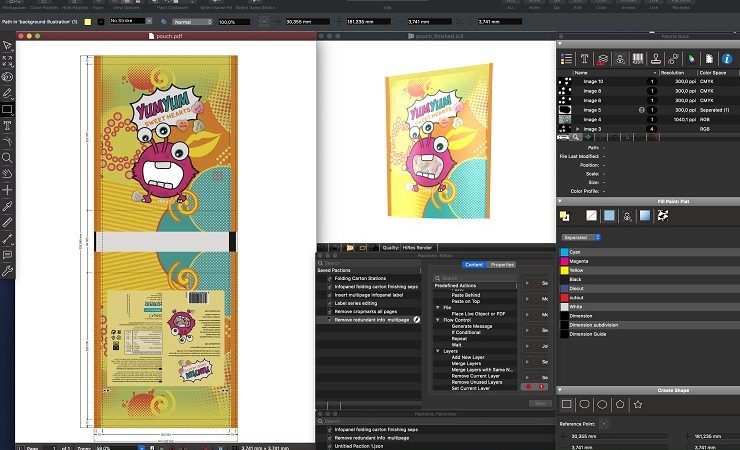Select the polygon in Create Shape
This screenshot has height=450, width=740.
click(620, 404)
